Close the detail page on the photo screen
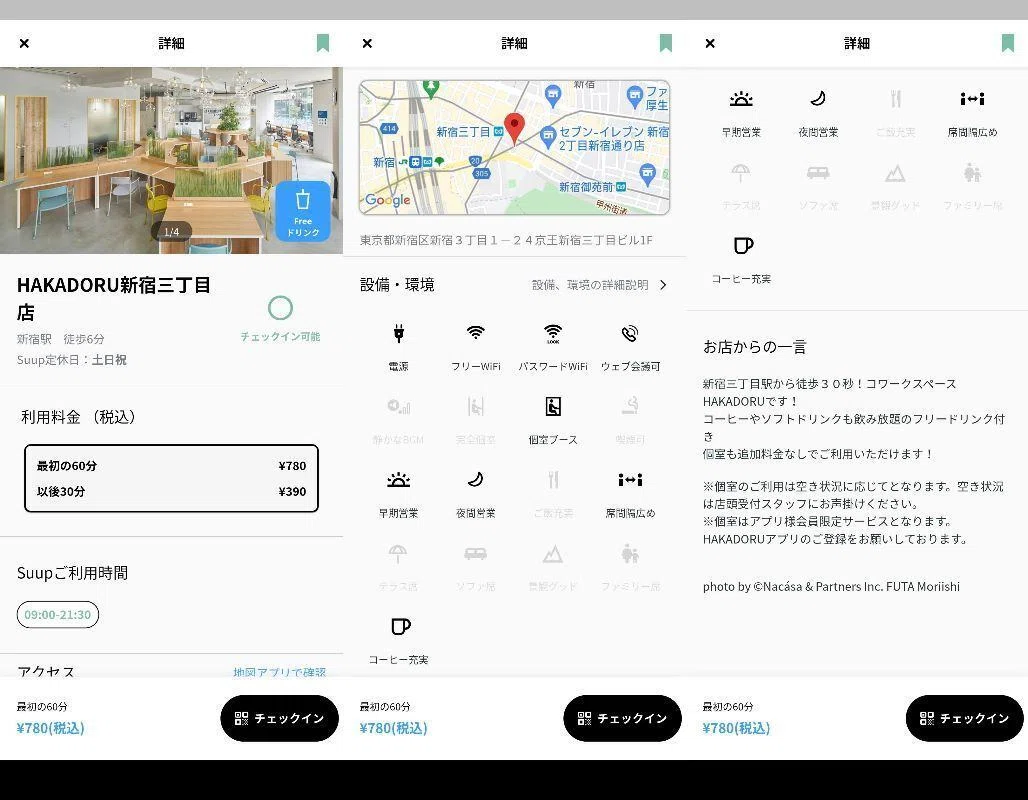 click(24, 43)
